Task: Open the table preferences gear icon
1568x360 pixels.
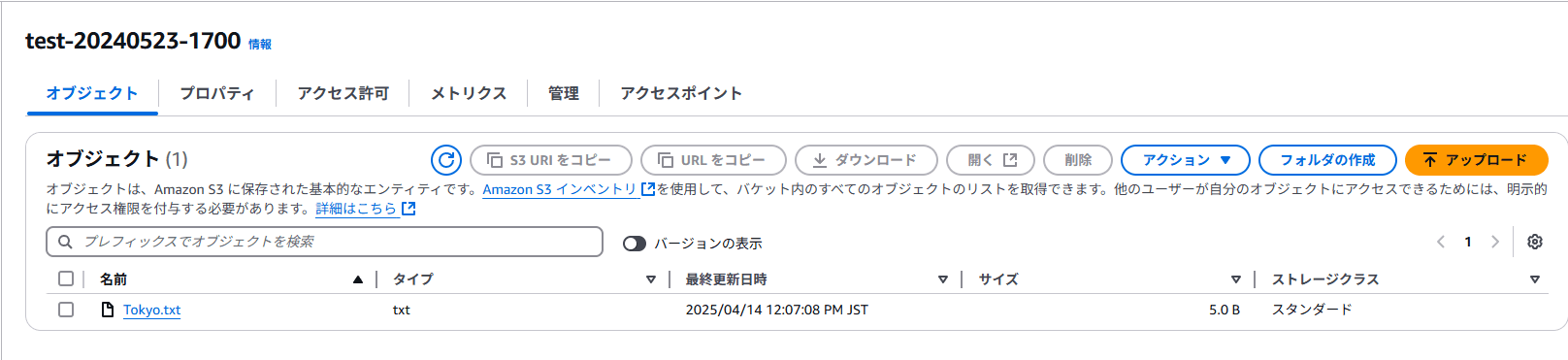Action: point(1535,242)
